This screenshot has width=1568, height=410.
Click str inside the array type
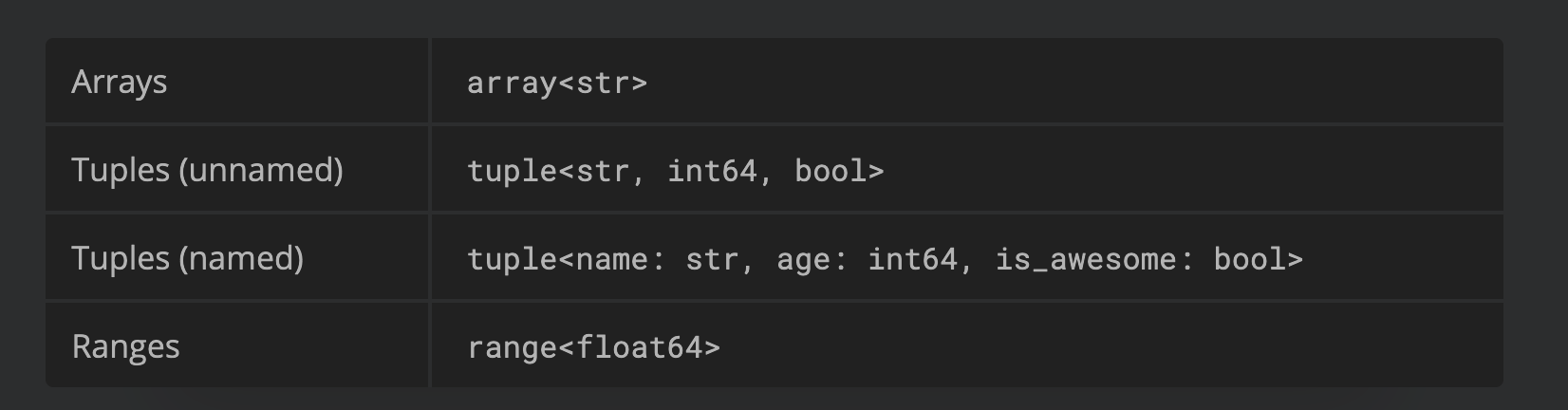click(x=603, y=83)
